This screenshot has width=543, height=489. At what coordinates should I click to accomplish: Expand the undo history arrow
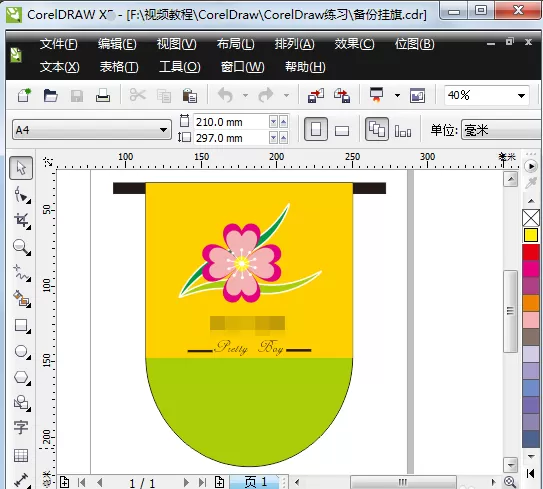[245, 95]
